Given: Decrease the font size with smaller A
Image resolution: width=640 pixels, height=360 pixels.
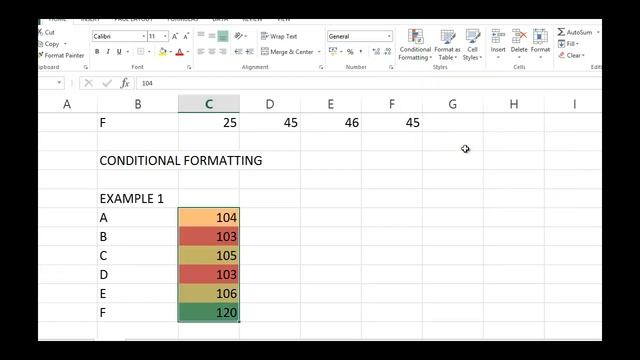Looking at the screenshot, I should (x=186, y=36).
